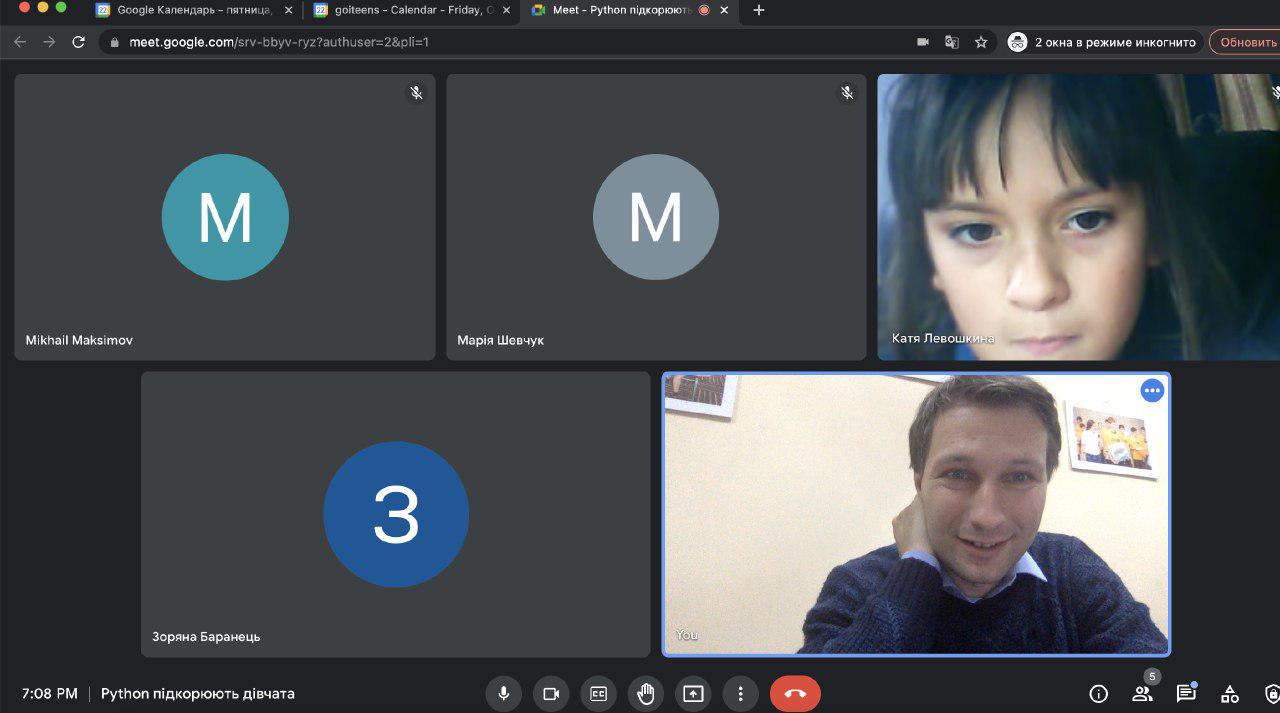The image size is (1280, 713).
Task: Open the host controls lock icon
Action: (1271, 694)
